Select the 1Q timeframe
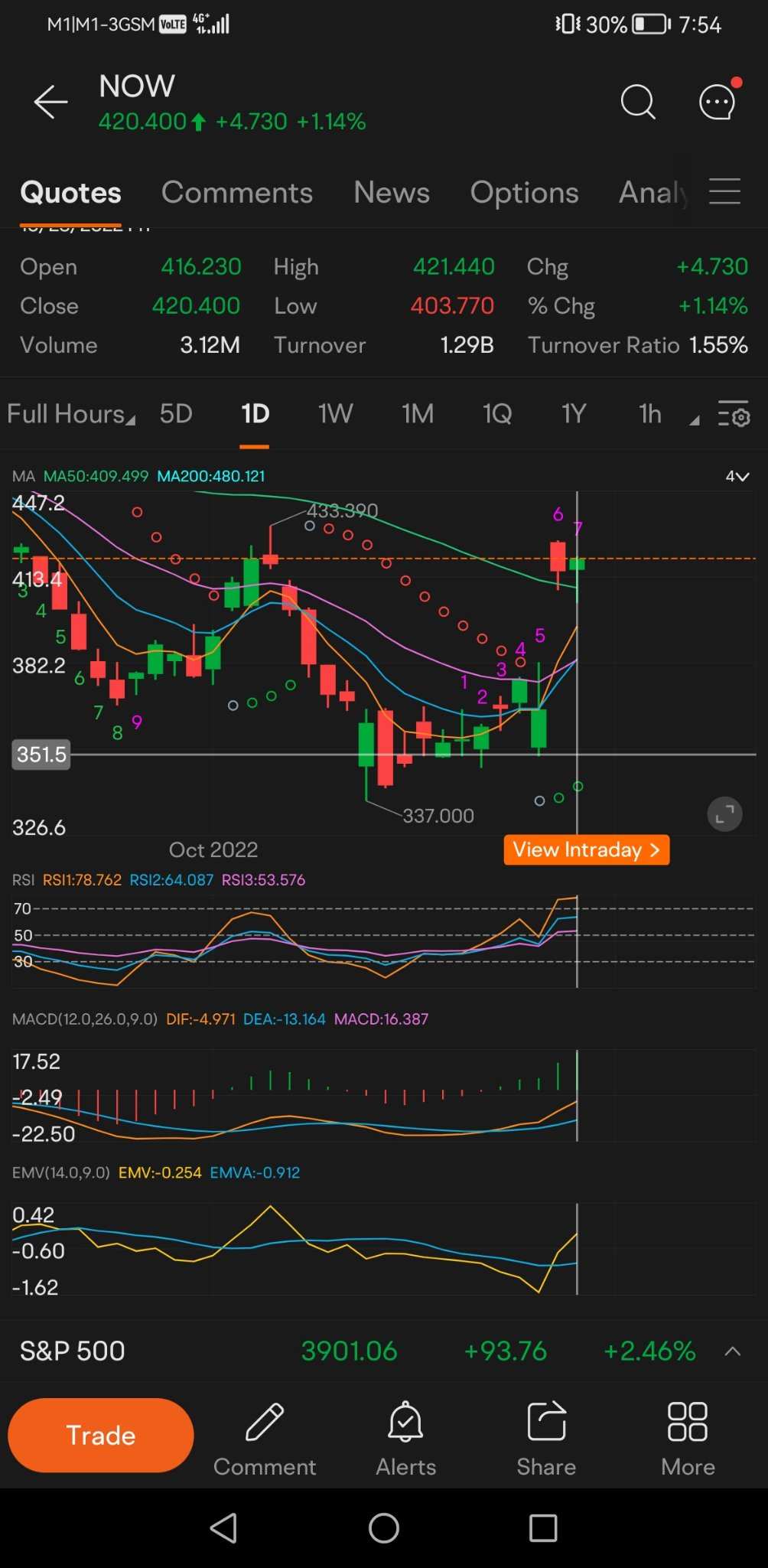Screen dimensions: 768x1568 [497, 414]
